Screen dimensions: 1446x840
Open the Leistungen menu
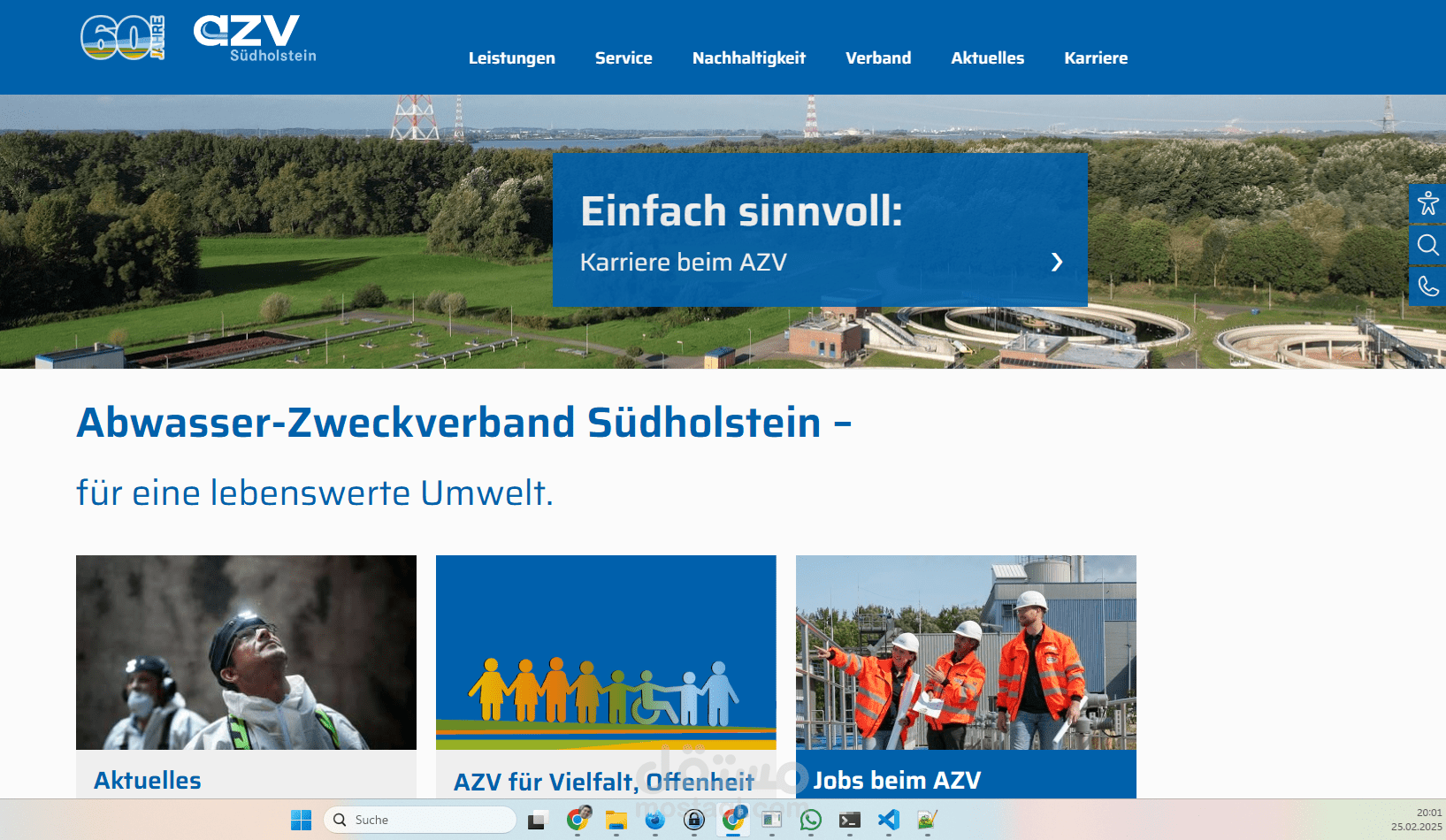pyautogui.click(x=512, y=58)
